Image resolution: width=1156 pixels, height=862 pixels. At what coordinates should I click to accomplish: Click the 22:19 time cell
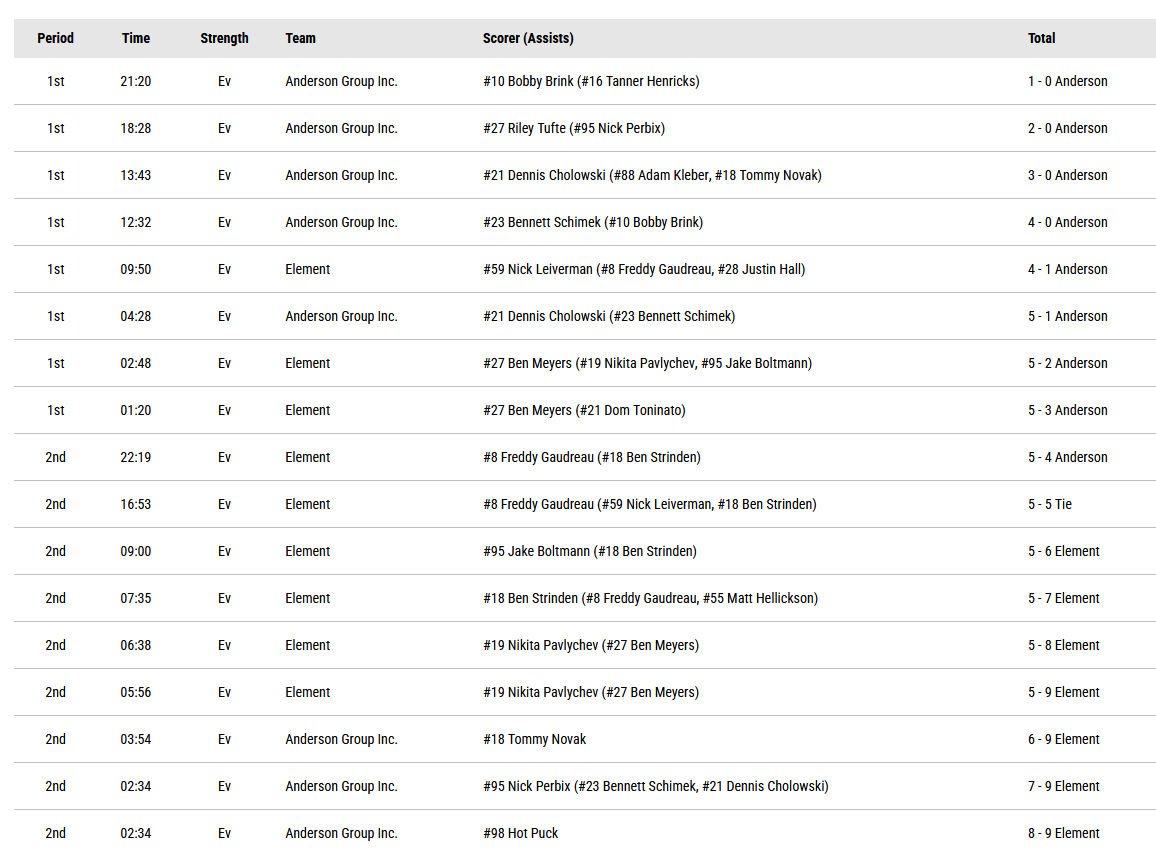(x=136, y=457)
